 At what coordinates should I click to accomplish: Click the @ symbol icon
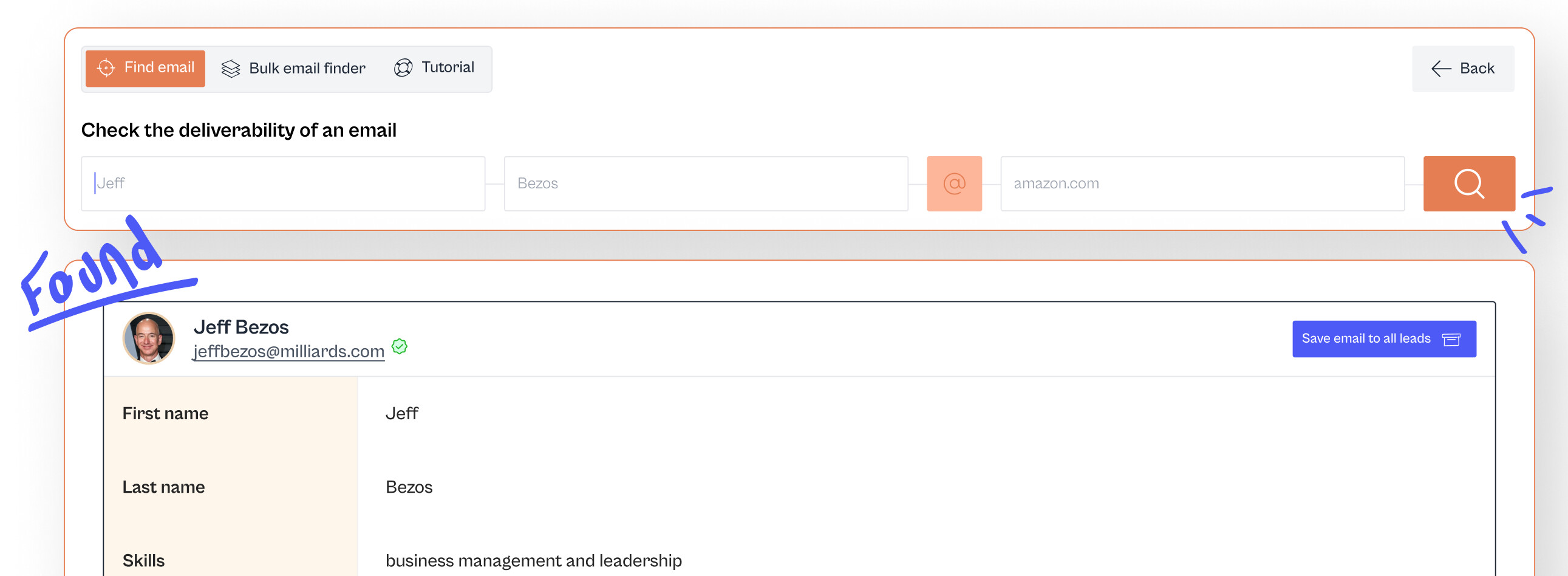(954, 183)
